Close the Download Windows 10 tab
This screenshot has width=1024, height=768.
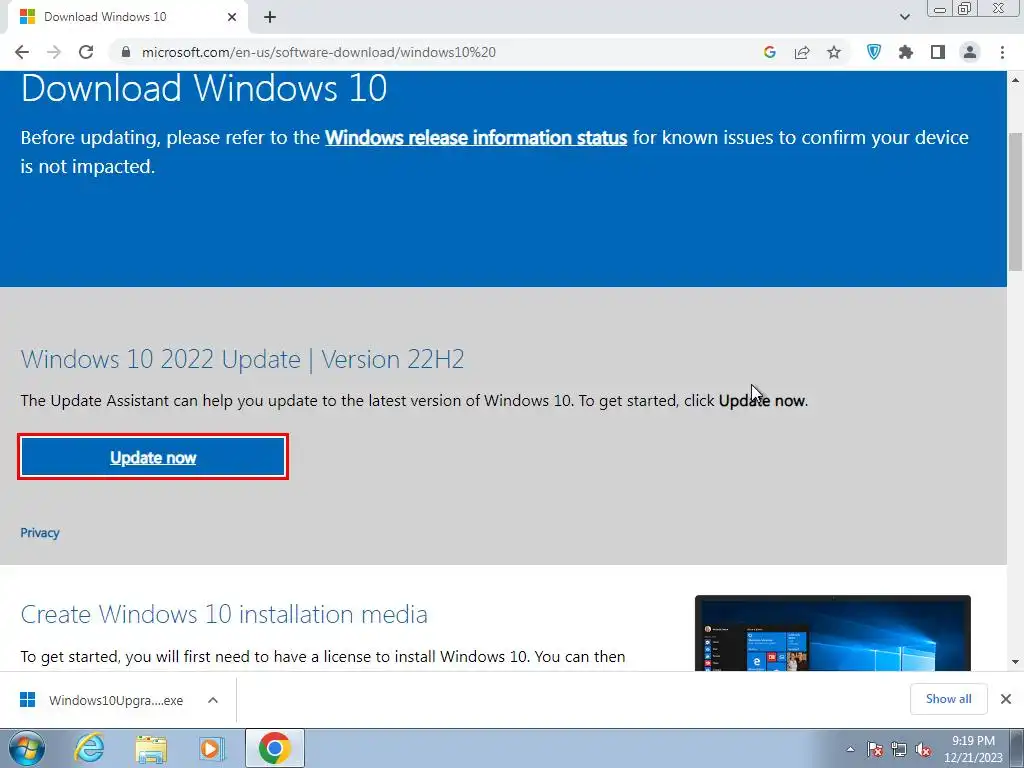tap(232, 17)
